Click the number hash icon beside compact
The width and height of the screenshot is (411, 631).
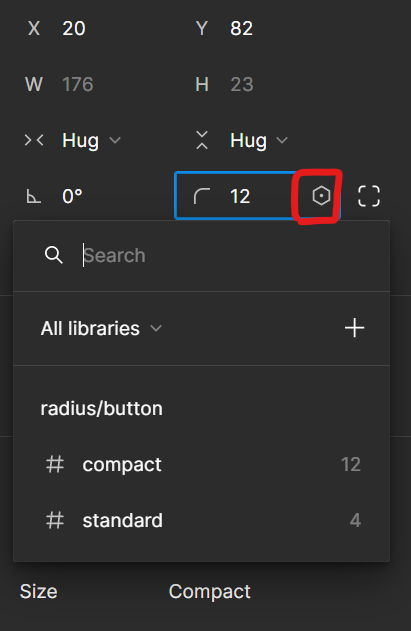(55, 464)
